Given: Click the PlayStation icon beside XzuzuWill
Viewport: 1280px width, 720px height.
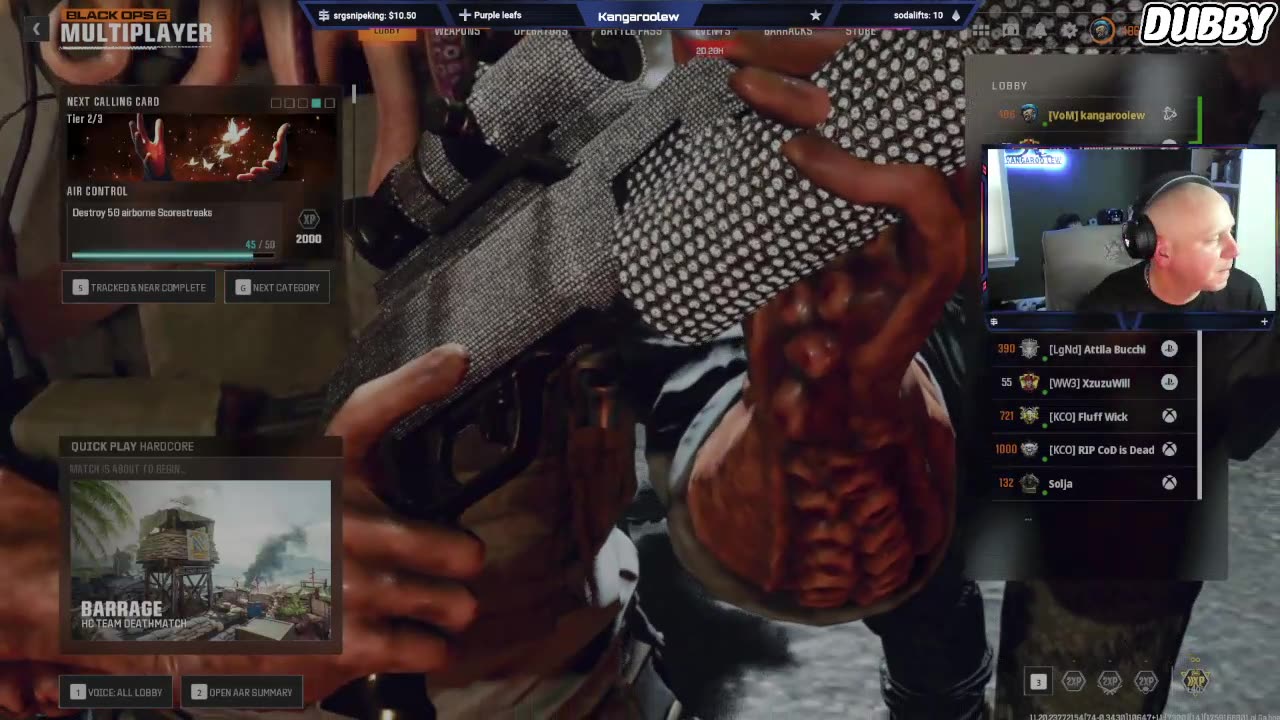Looking at the screenshot, I should (x=1169, y=382).
